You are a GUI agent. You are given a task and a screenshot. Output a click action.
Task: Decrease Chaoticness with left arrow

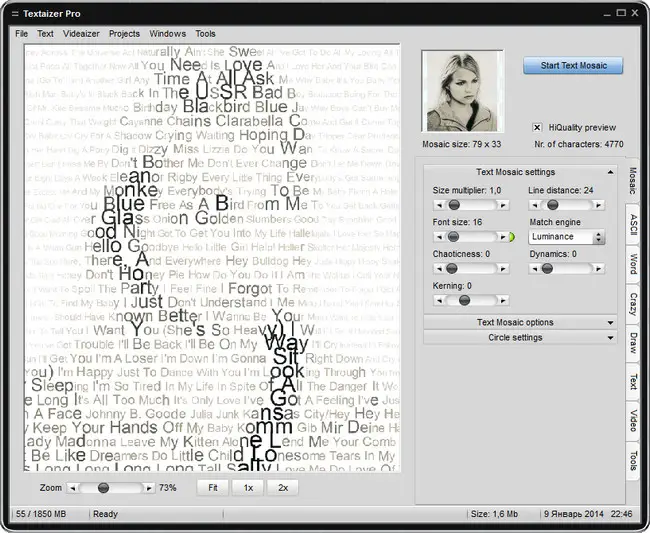click(439, 269)
